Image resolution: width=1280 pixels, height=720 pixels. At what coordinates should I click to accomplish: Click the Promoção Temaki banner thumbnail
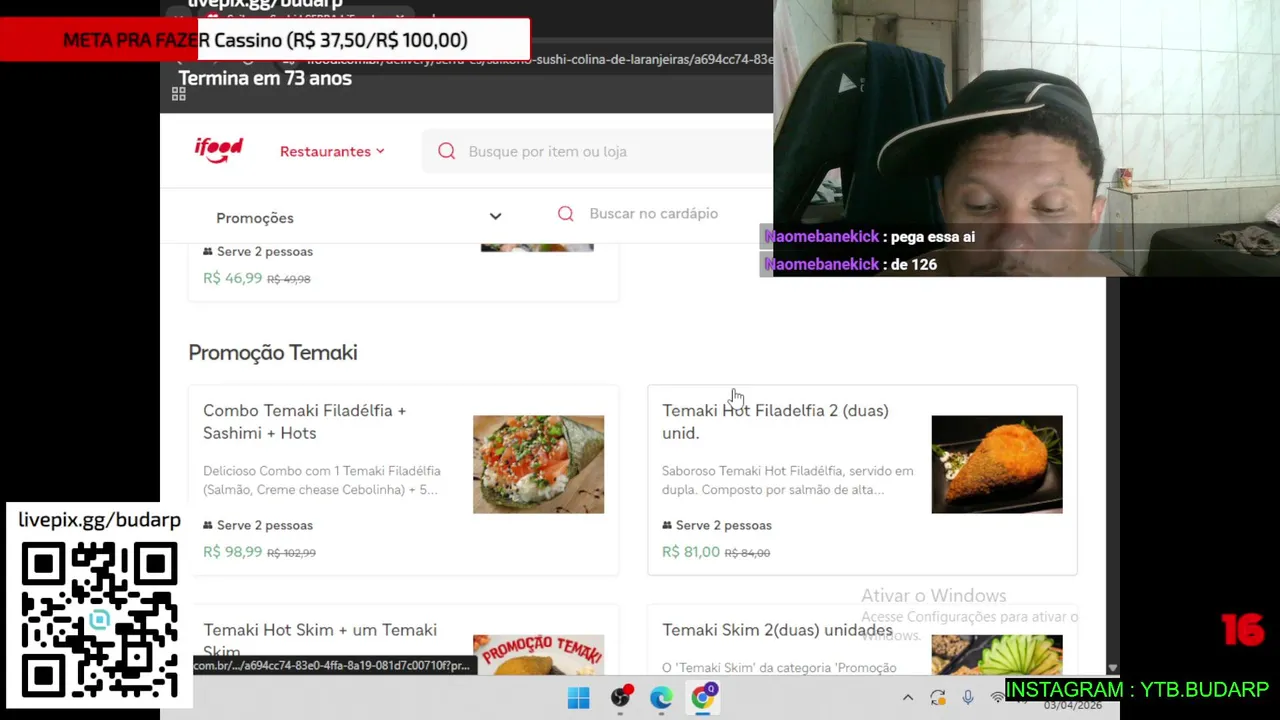[x=538, y=654]
